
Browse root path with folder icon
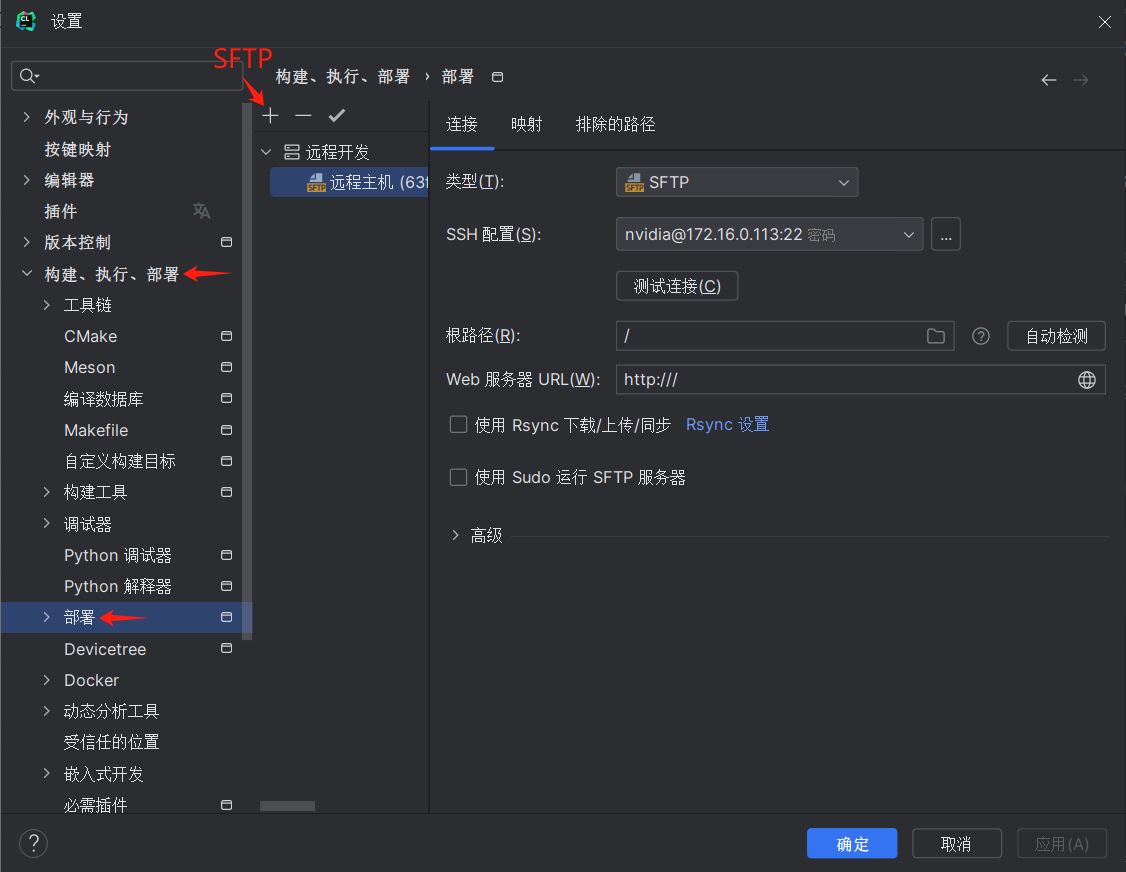click(936, 336)
